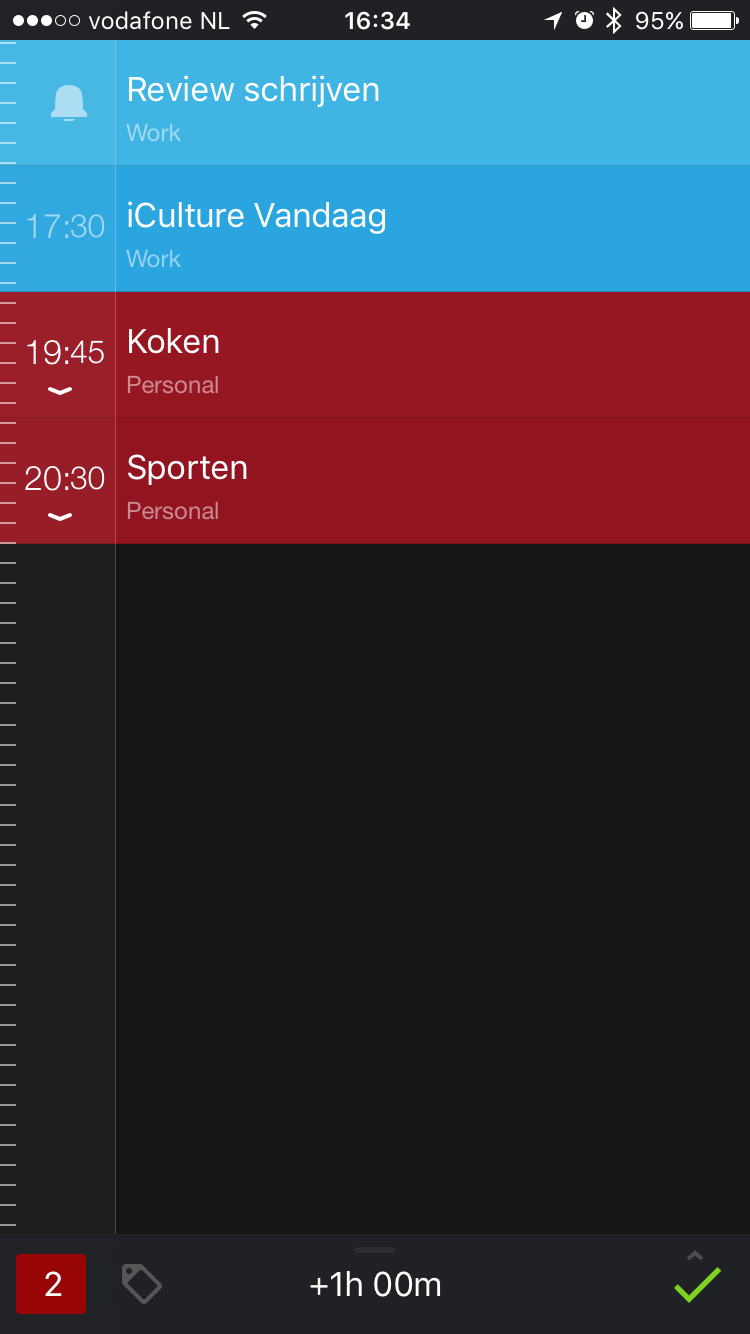750x1334 pixels.
Task: Tap the battery icon in status bar
Action: coord(714,20)
